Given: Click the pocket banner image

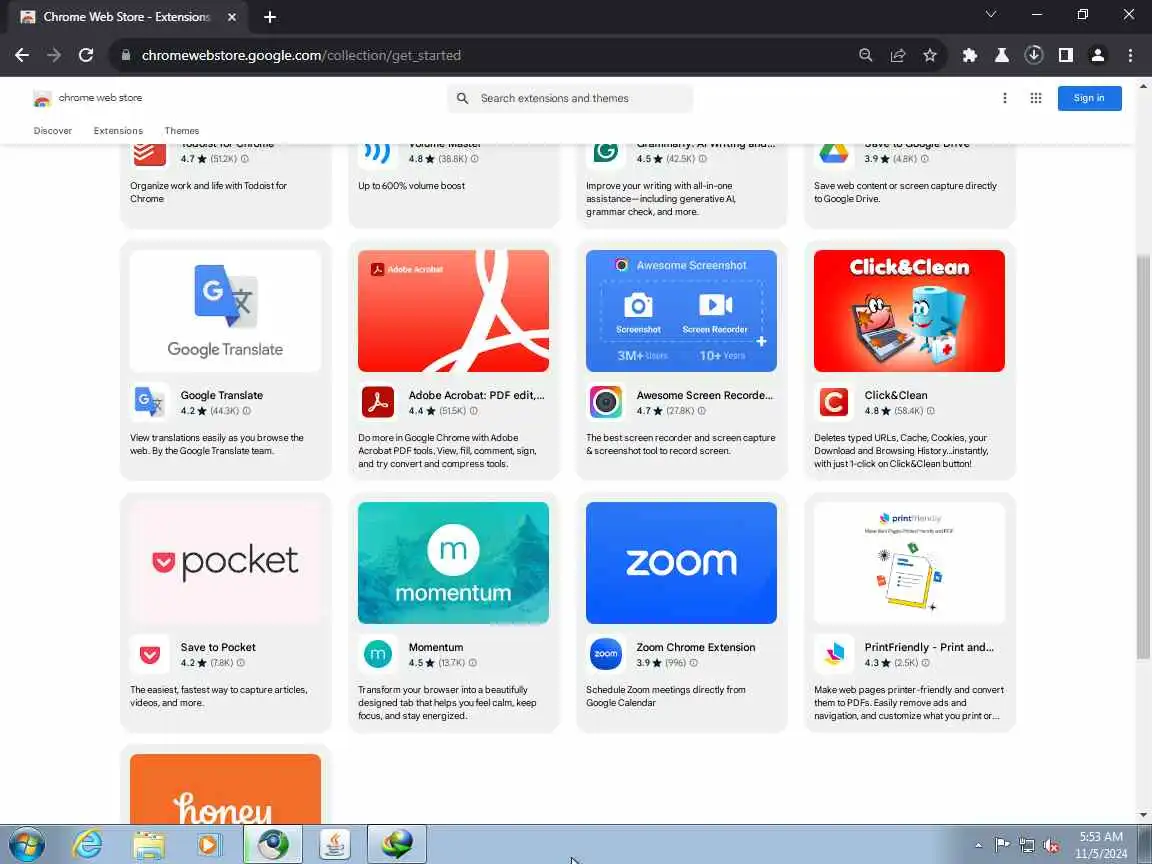Looking at the screenshot, I should click(x=226, y=563).
